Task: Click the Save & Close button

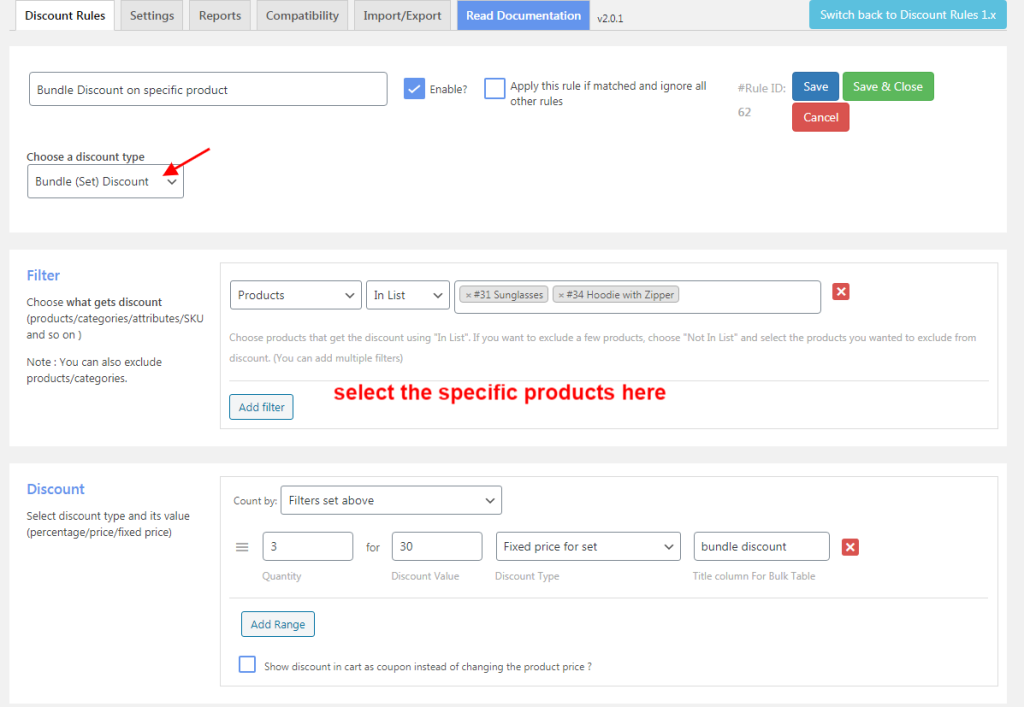Action: 888,86
